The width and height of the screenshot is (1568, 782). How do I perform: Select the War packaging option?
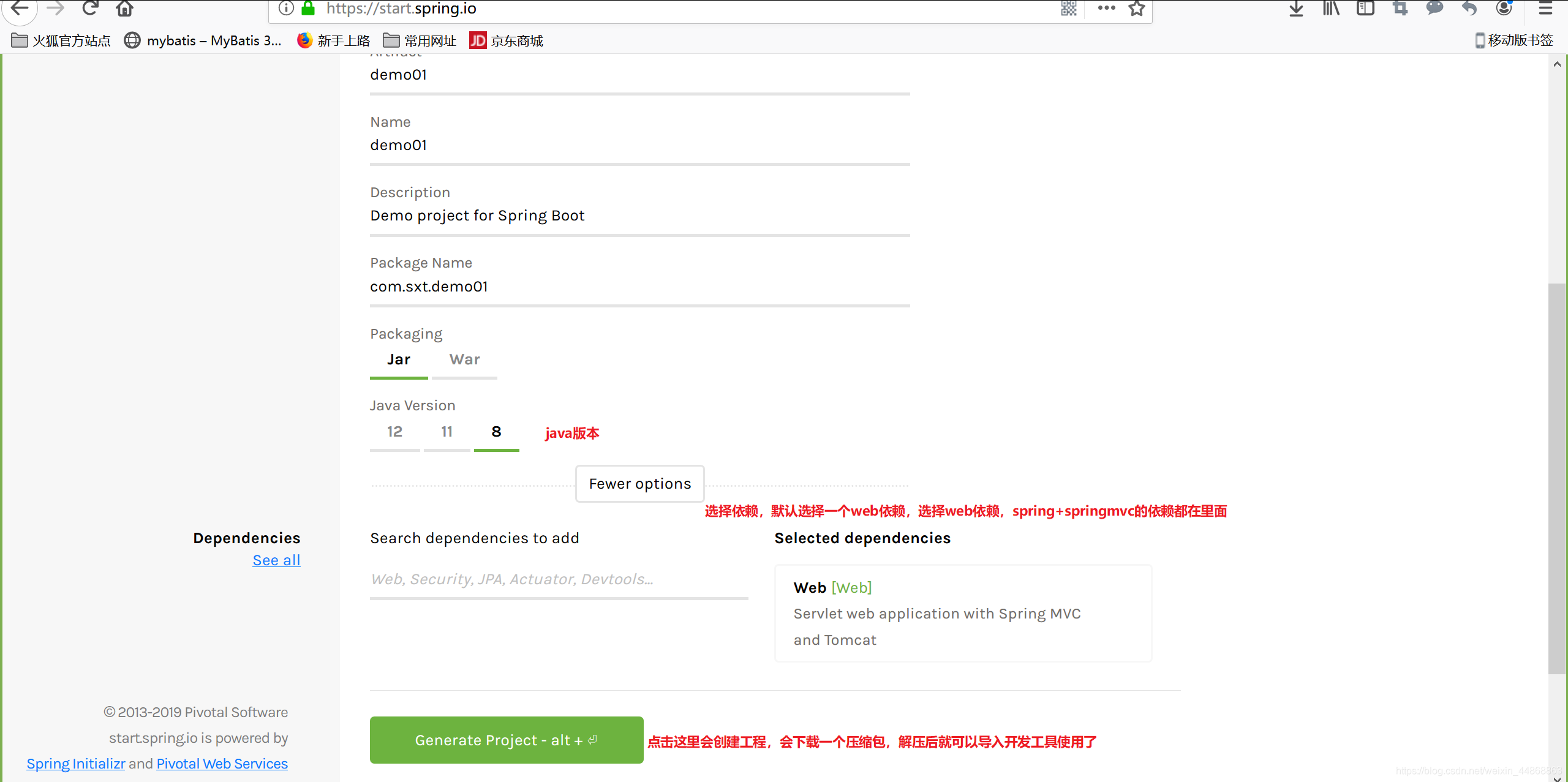tap(463, 359)
